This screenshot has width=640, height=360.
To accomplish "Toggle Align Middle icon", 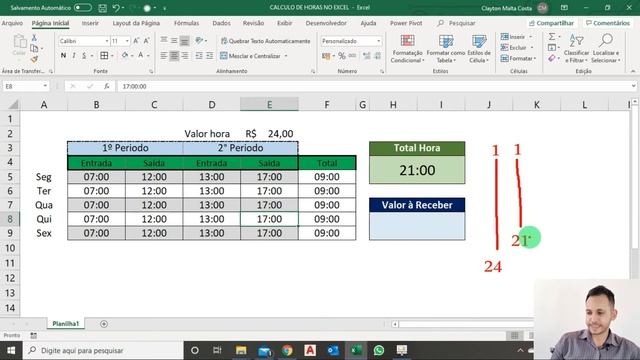I will [x=174, y=40].
